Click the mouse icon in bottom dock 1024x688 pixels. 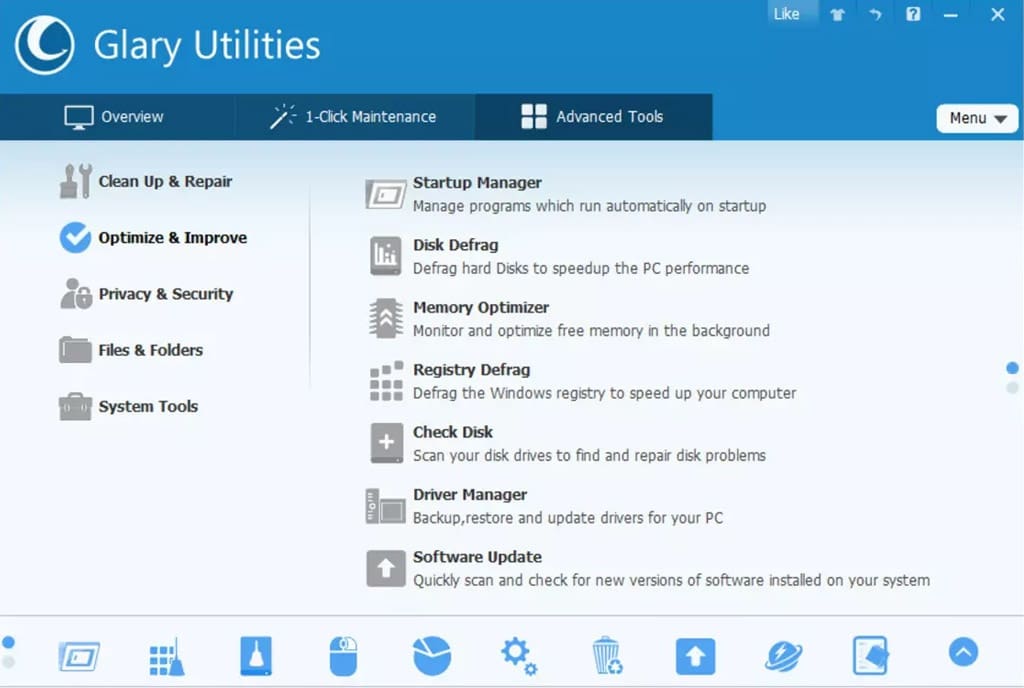coord(343,656)
